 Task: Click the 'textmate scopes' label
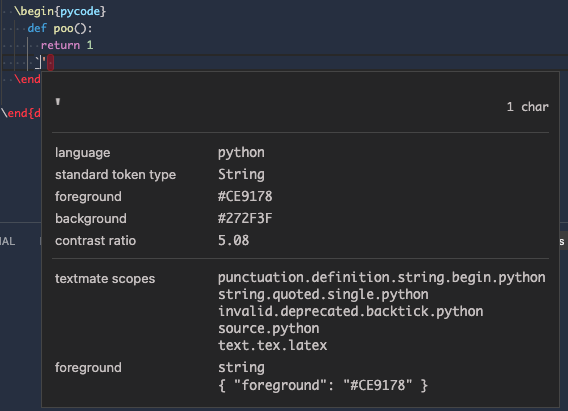click(x=105, y=279)
